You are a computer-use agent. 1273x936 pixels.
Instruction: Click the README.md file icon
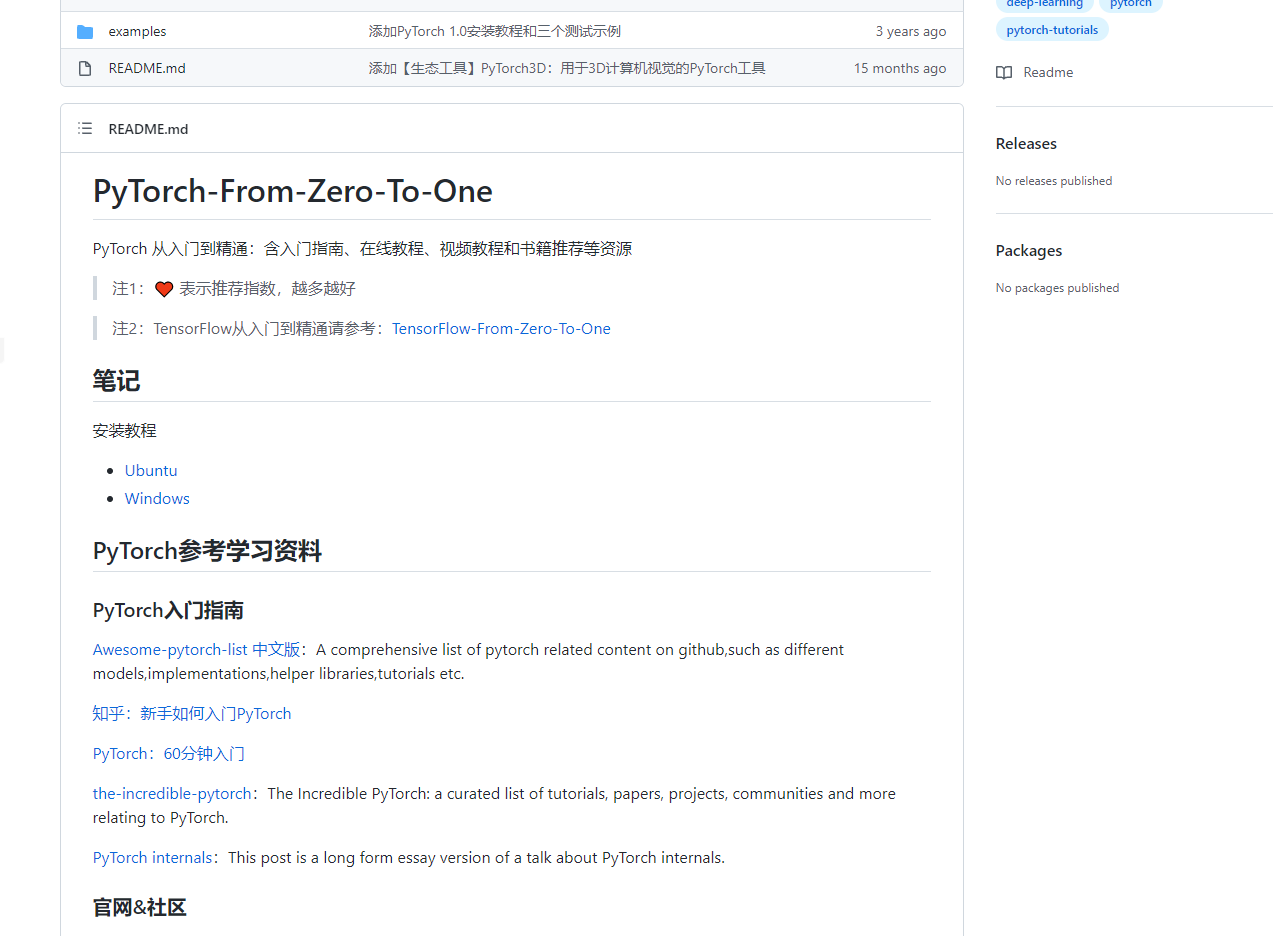click(x=85, y=68)
